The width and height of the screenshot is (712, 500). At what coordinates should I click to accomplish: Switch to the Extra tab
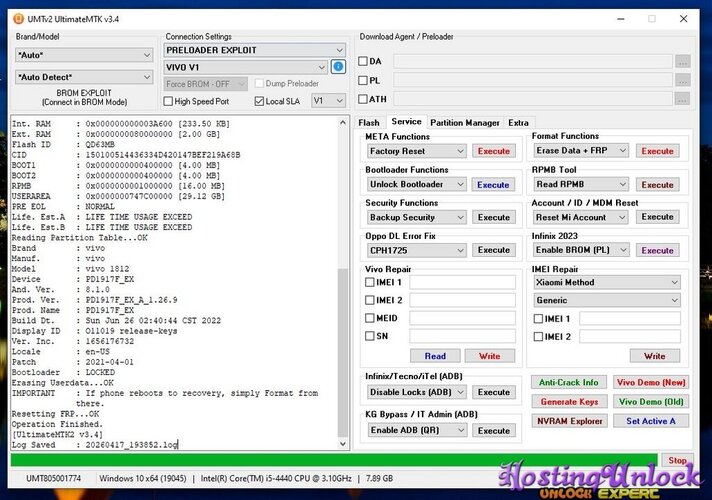tap(519, 123)
